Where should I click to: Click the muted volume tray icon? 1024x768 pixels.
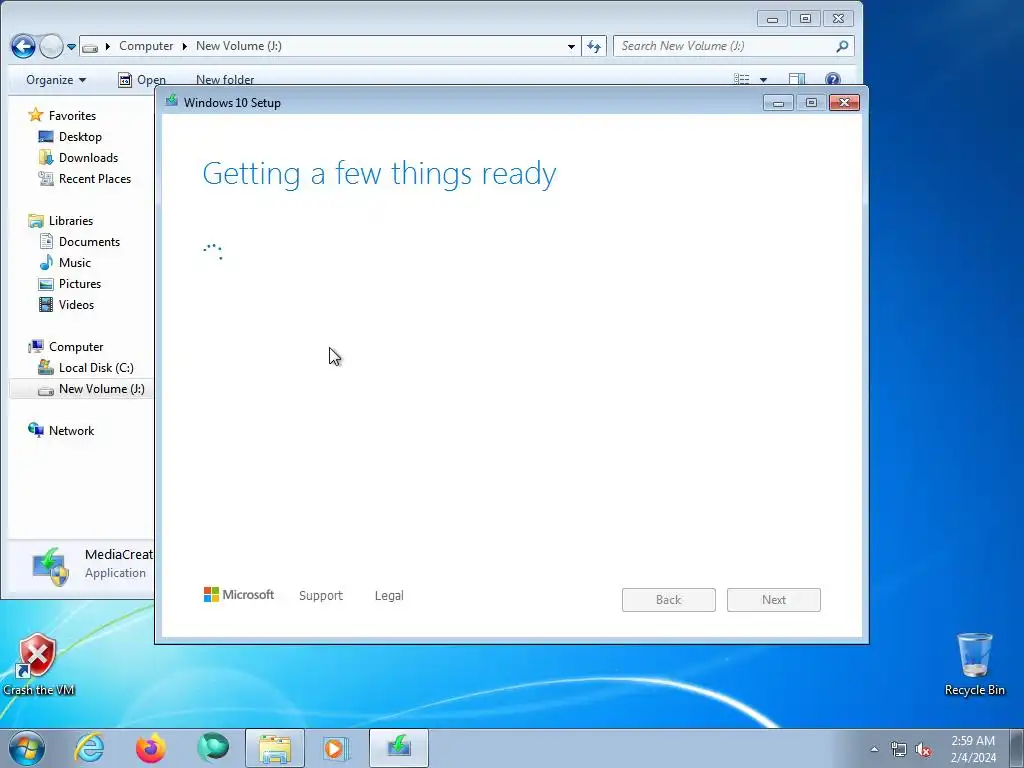point(923,749)
